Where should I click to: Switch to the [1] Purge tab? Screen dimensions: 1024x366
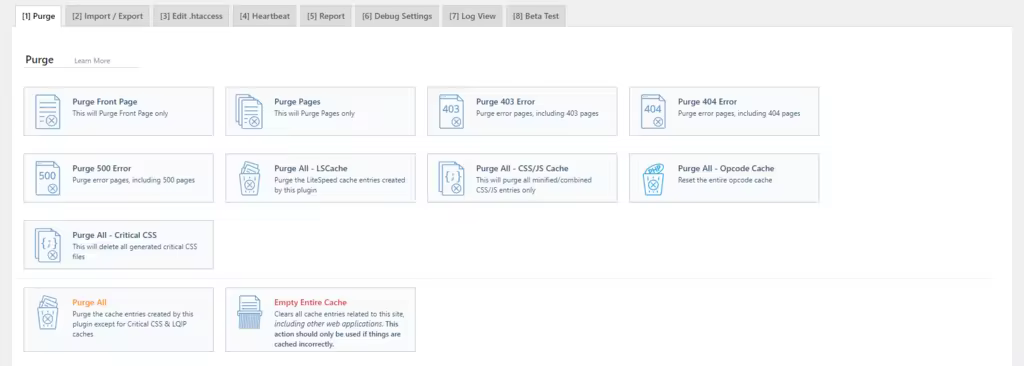pyautogui.click(x=39, y=16)
